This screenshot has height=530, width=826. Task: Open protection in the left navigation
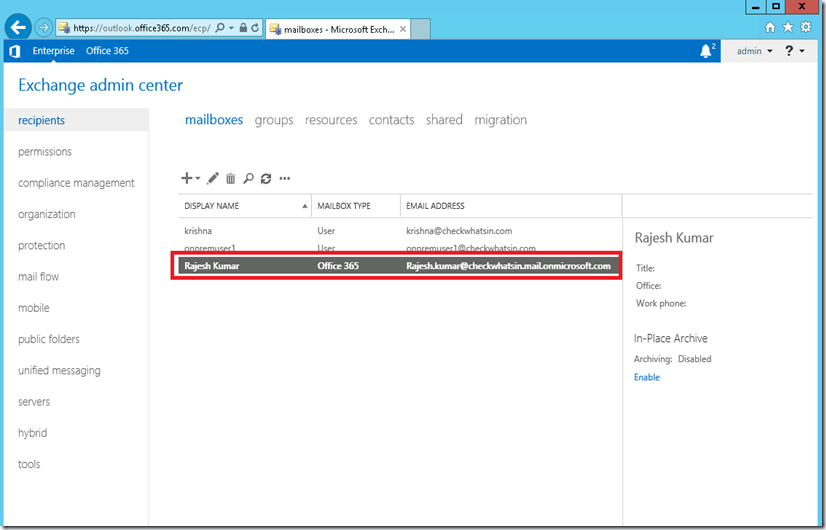pos(42,246)
